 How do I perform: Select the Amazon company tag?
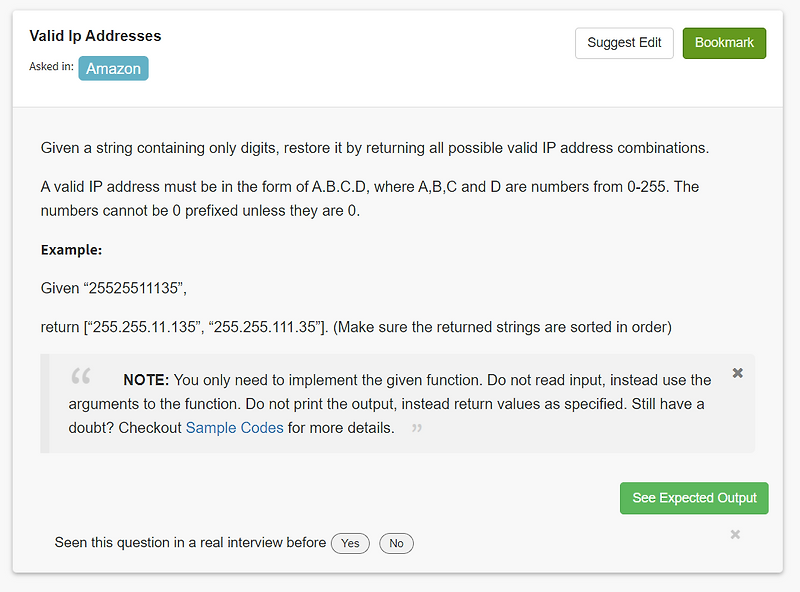click(x=113, y=68)
